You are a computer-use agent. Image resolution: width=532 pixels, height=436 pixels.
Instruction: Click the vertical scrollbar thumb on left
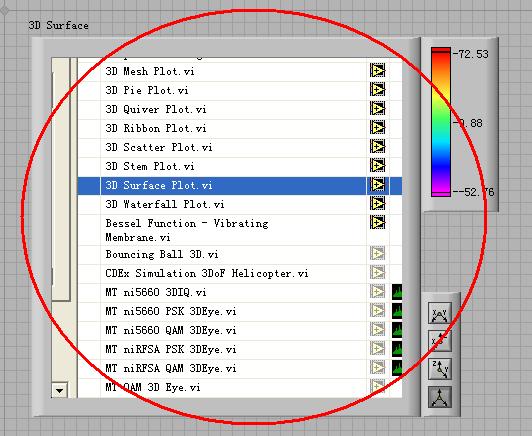61,179
